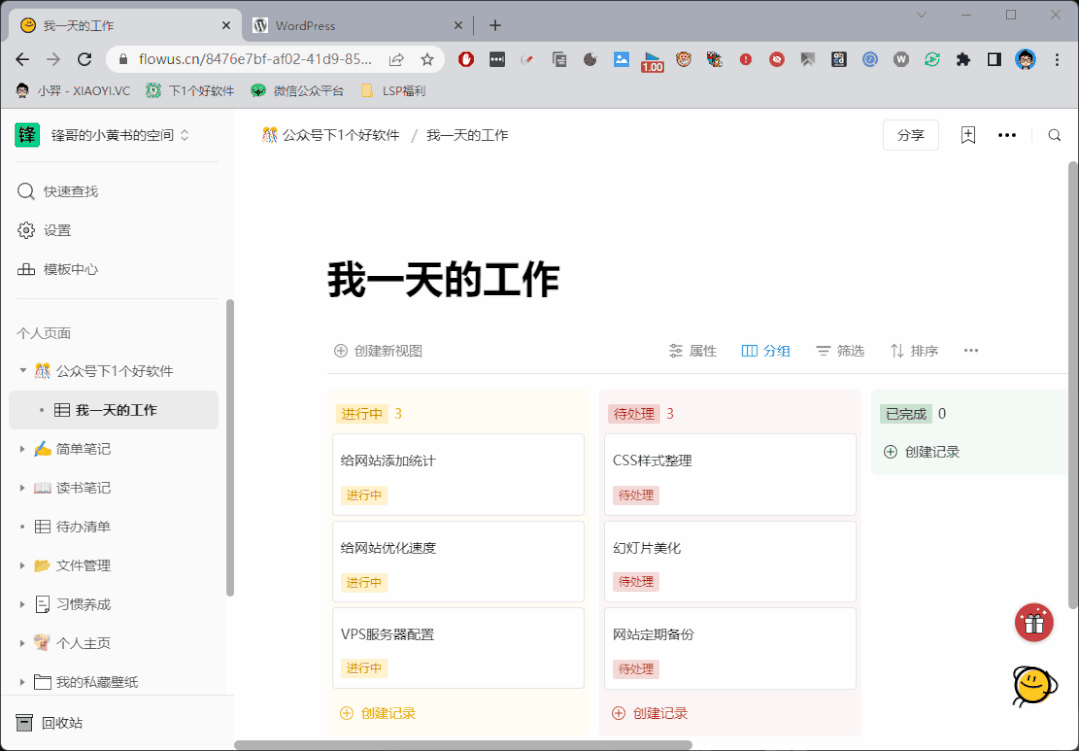This screenshot has width=1079, height=751.
Task: Expand the 简单笔记 tree item
Action: tap(23, 449)
